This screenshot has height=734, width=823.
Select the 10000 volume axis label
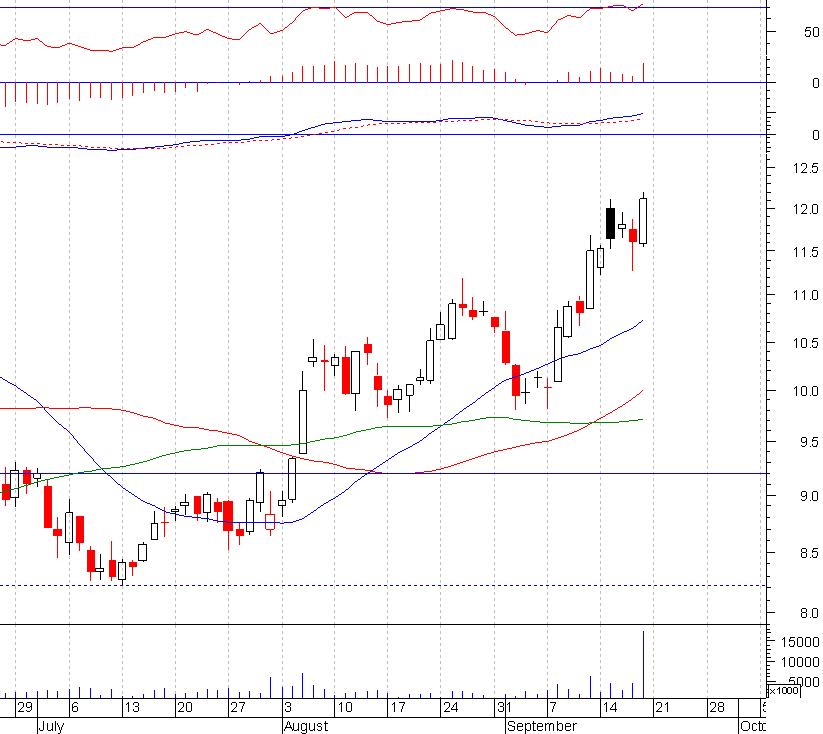coord(800,662)
